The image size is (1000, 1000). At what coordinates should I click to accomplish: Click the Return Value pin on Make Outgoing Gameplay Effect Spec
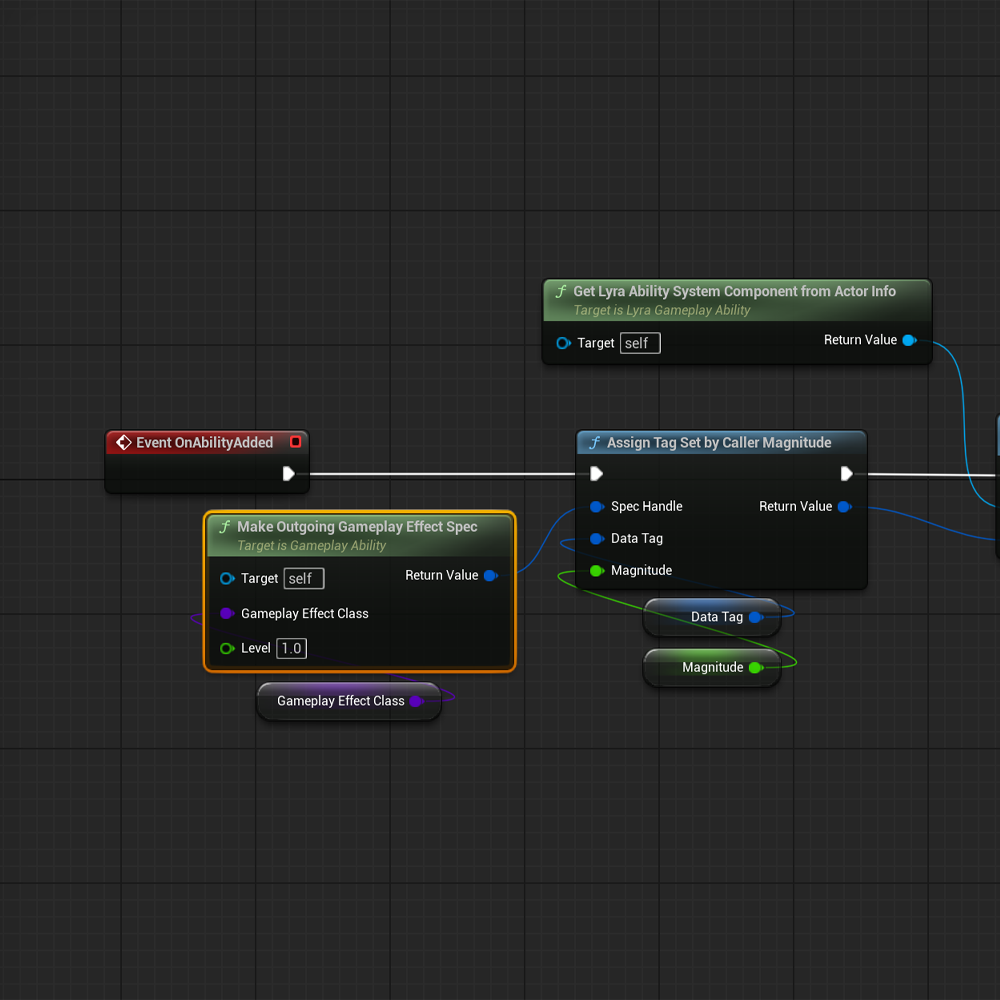coord(490,575)
